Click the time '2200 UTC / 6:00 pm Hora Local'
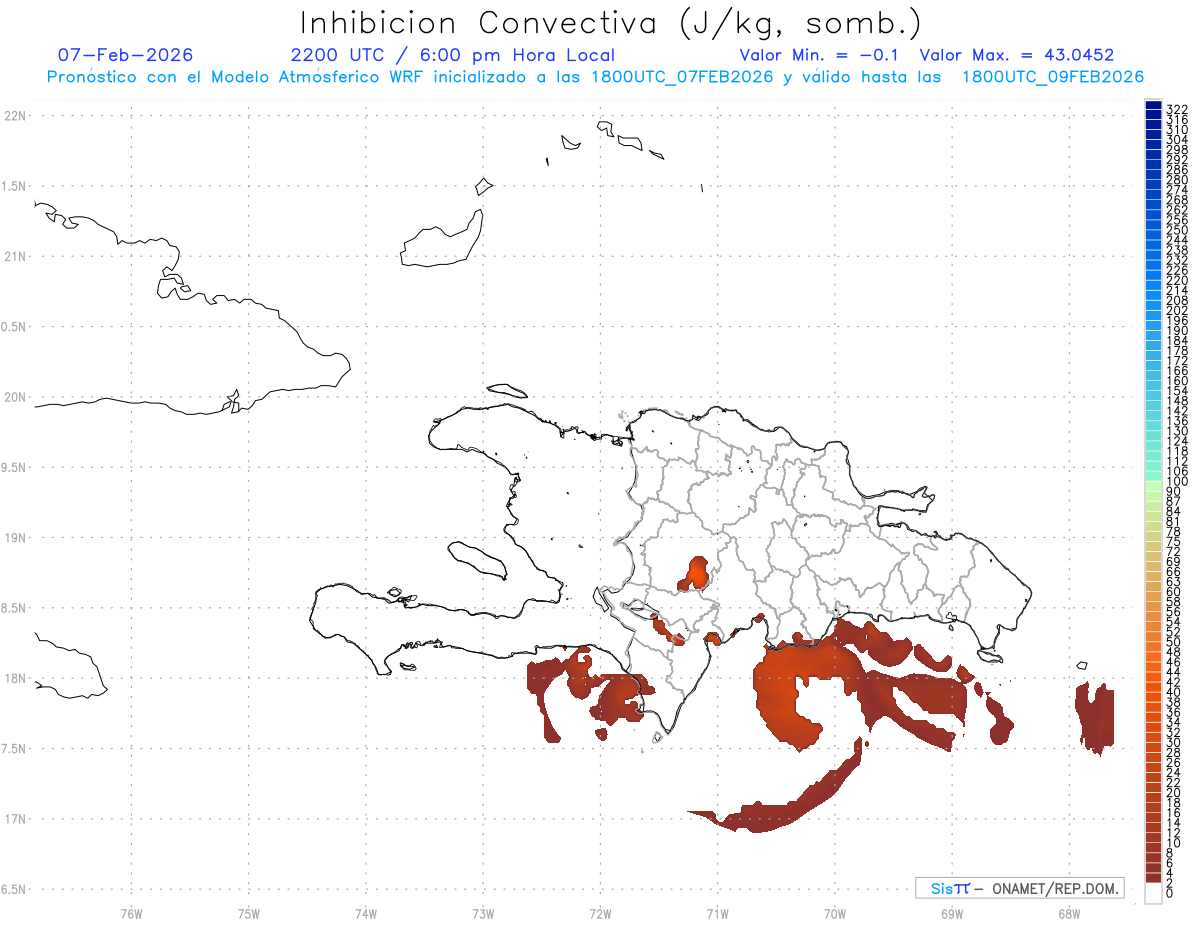The image size is (1200, 927). pos(453,55)
